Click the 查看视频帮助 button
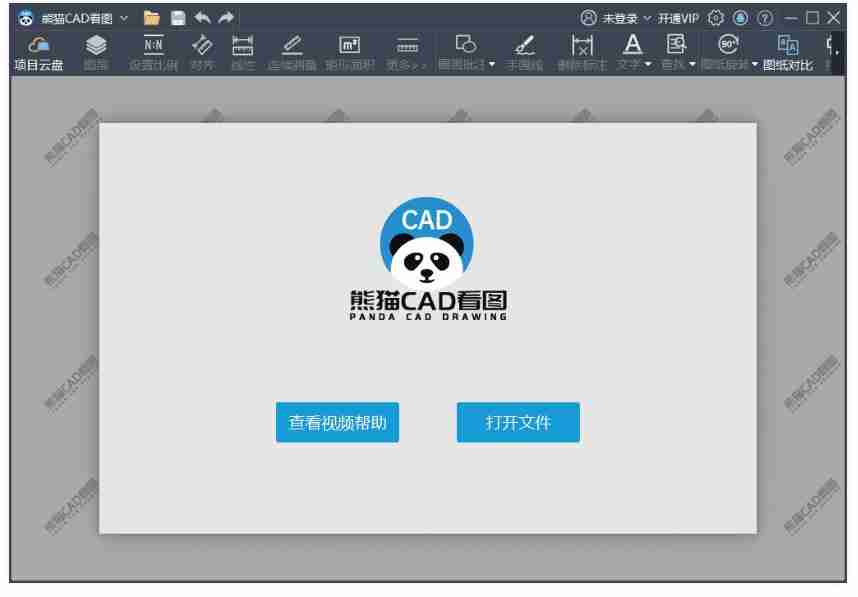This screenshot has height=597, width=858. pos(337,422)
